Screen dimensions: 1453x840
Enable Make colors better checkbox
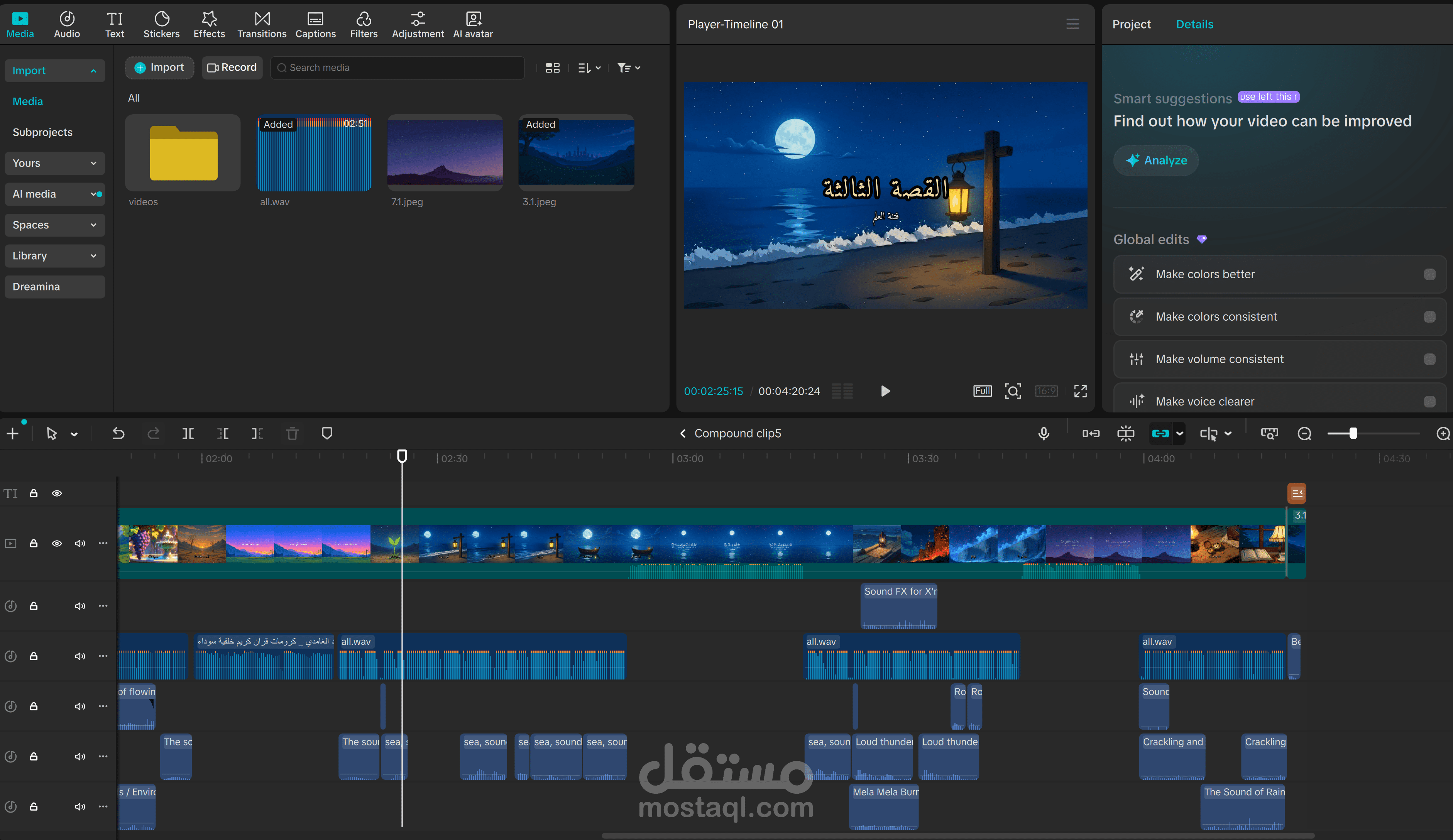coord(1429,274)
